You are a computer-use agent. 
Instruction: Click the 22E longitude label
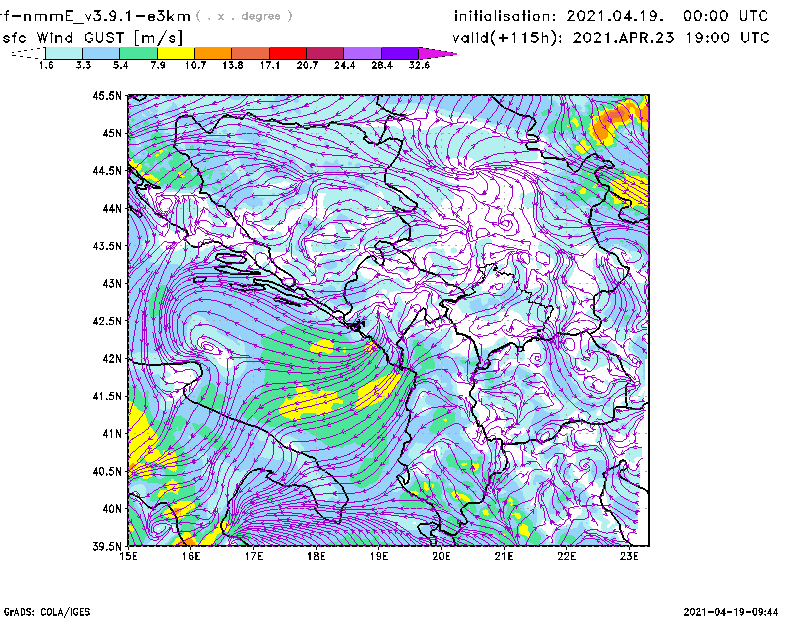click(566, 556)
